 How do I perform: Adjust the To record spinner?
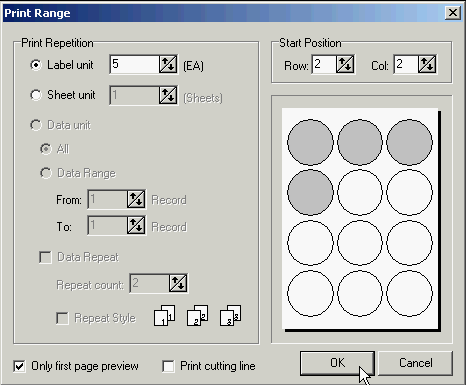point(136,225)
